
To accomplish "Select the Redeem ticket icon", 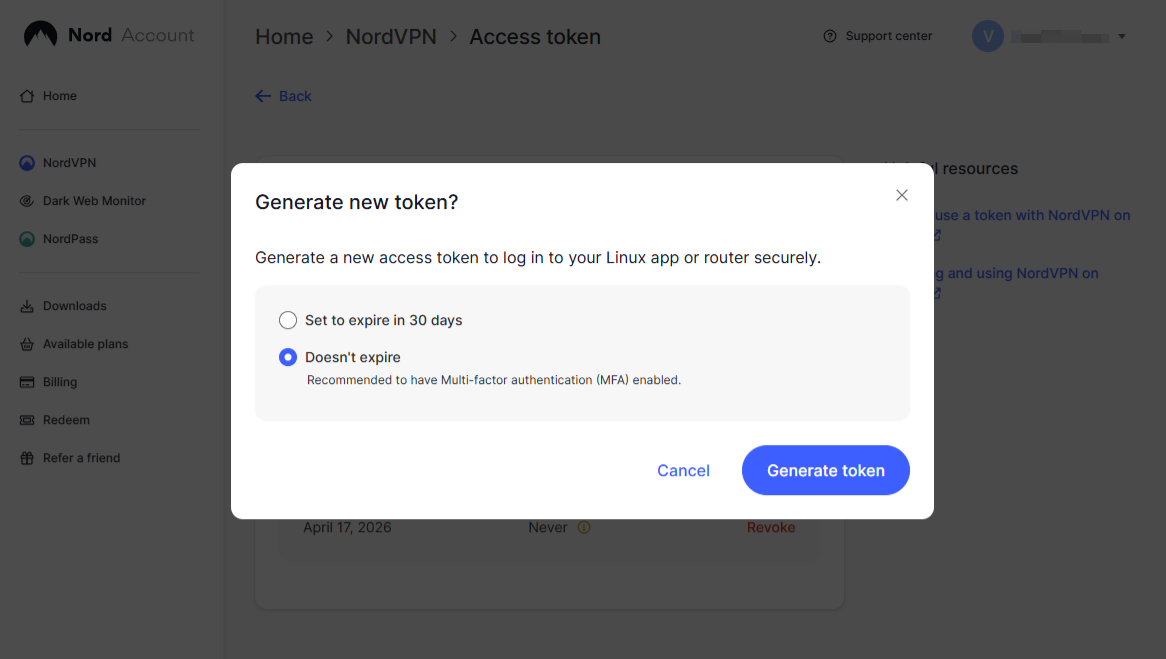I will point(26,419).
